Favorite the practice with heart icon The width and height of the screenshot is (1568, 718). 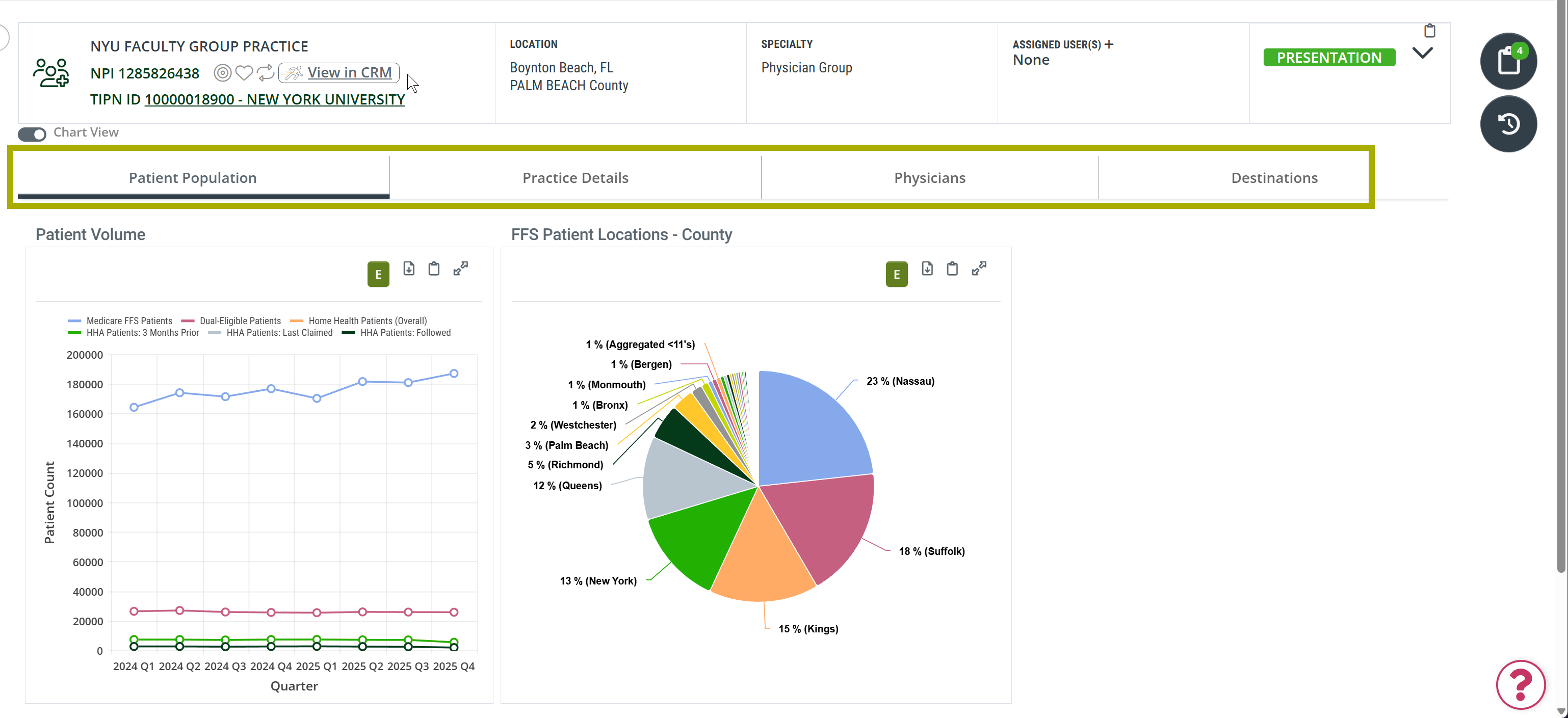[x=244, y=73]
